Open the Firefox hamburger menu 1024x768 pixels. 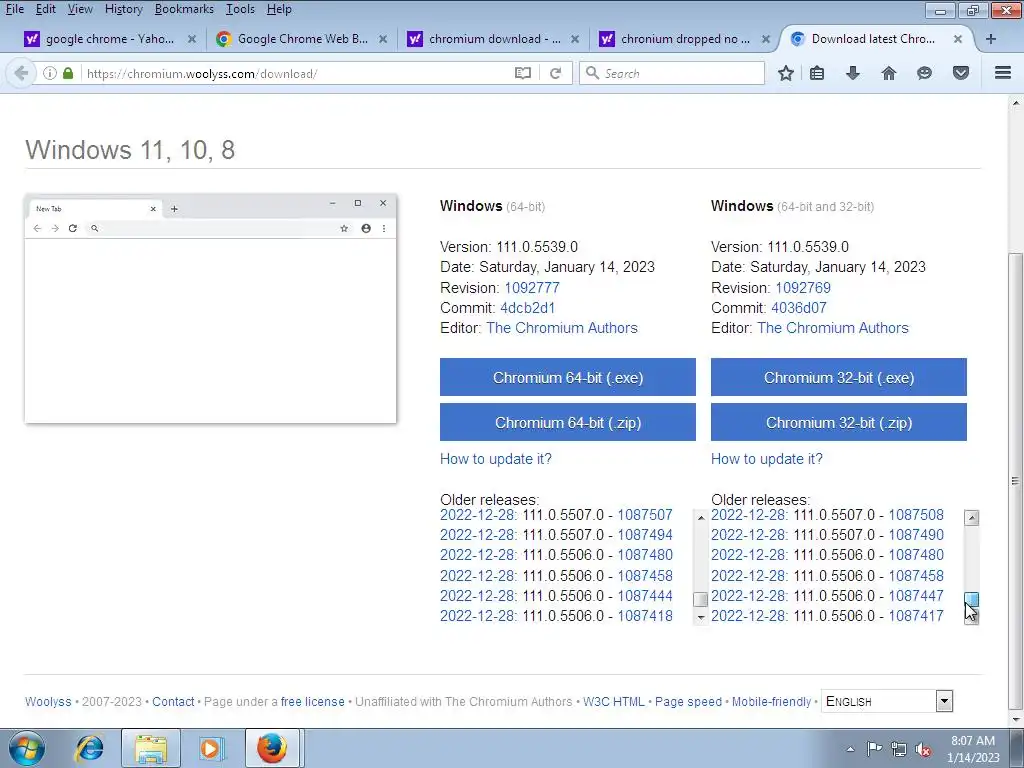point(1003,73)
